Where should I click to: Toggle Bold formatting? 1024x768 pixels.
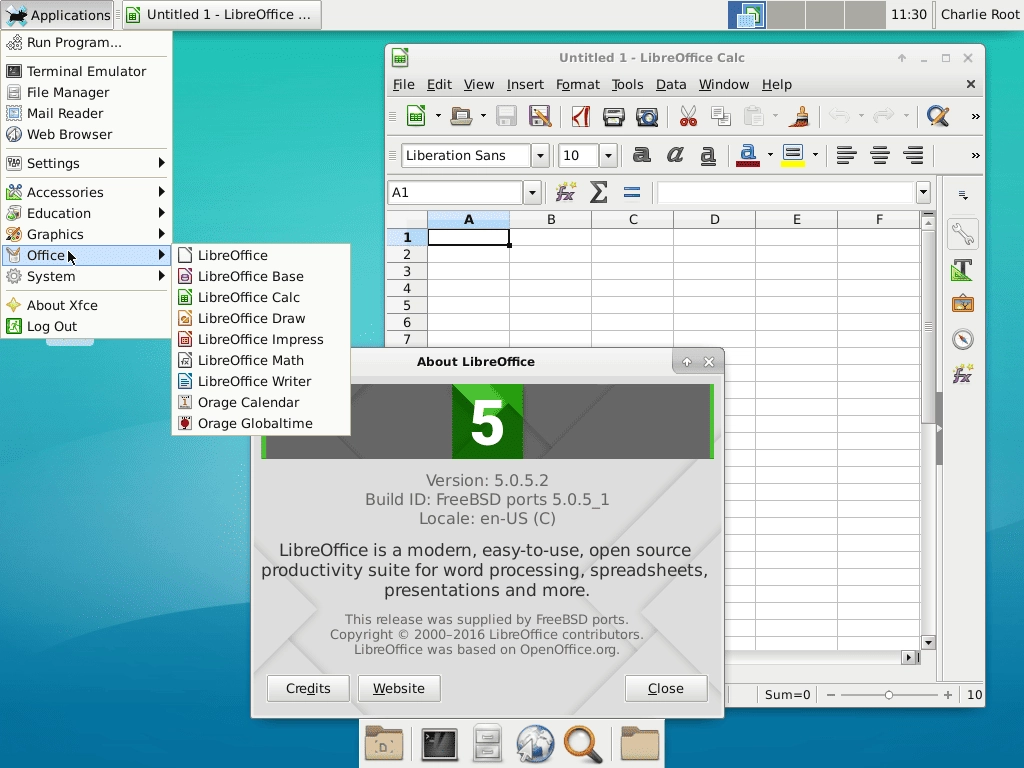point(641,155)
